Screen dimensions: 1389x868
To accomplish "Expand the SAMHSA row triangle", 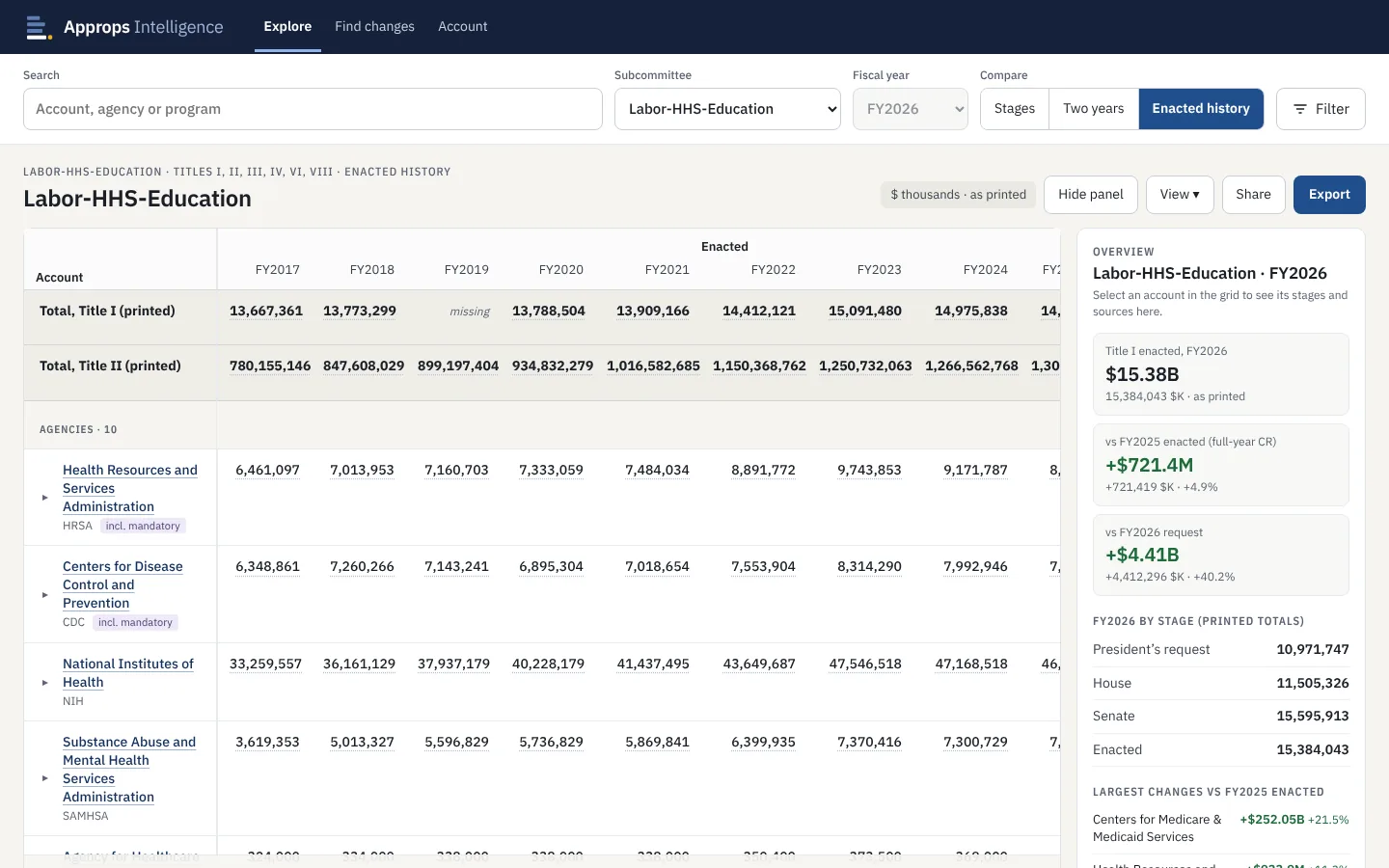I will [x=45, y=778].
